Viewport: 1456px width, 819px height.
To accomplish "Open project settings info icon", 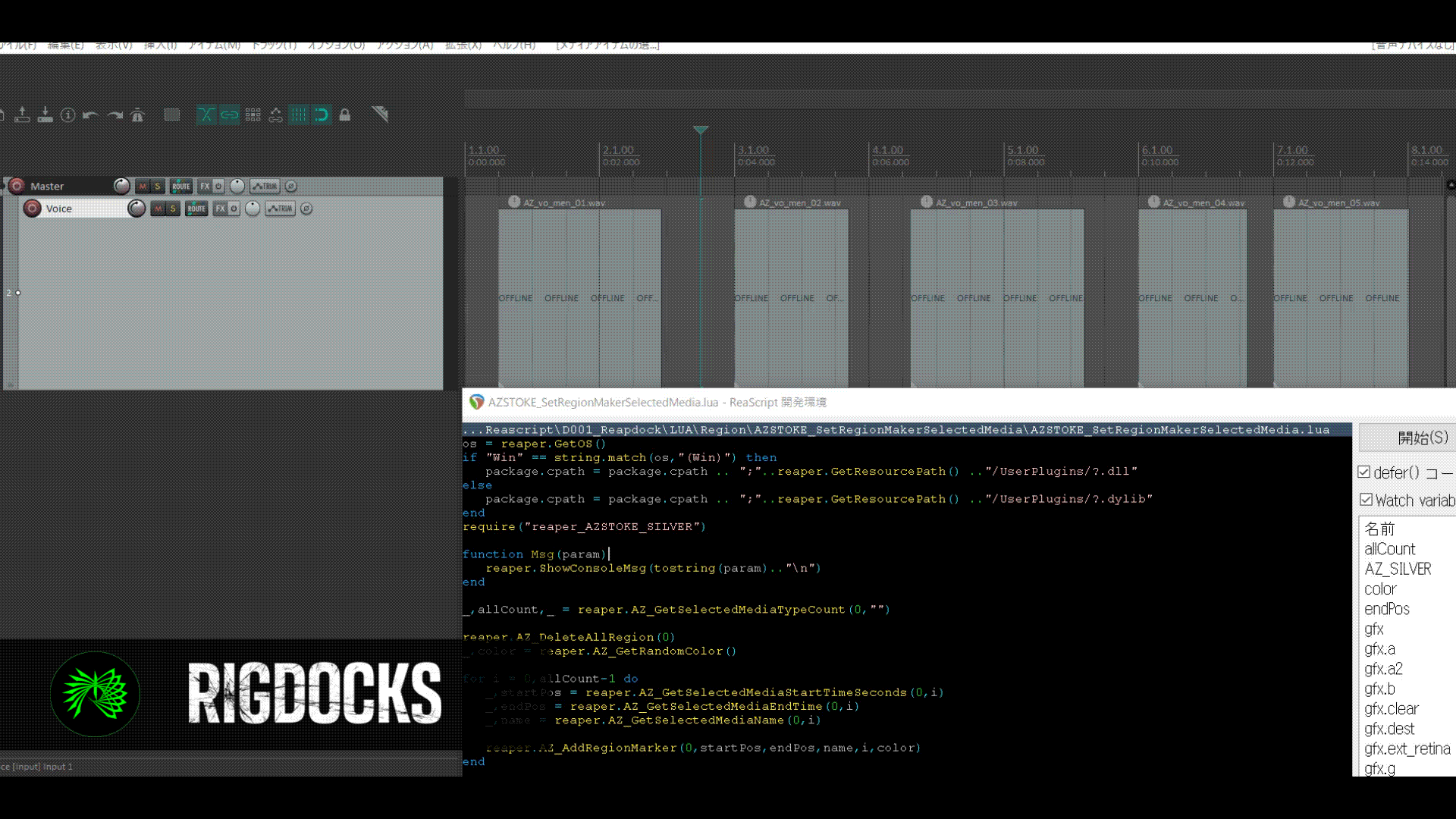I will tap(68, 115).
